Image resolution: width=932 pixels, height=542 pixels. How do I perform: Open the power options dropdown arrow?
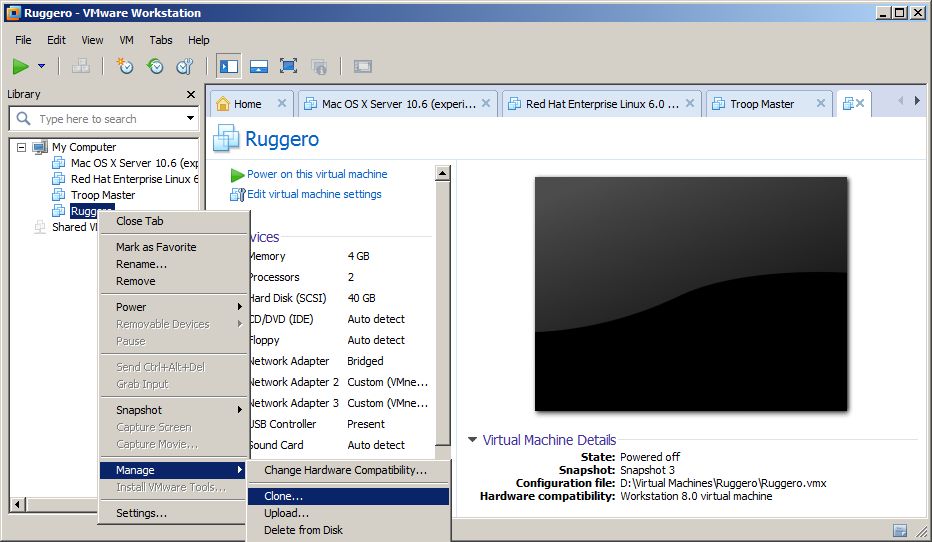click(42, 67)
